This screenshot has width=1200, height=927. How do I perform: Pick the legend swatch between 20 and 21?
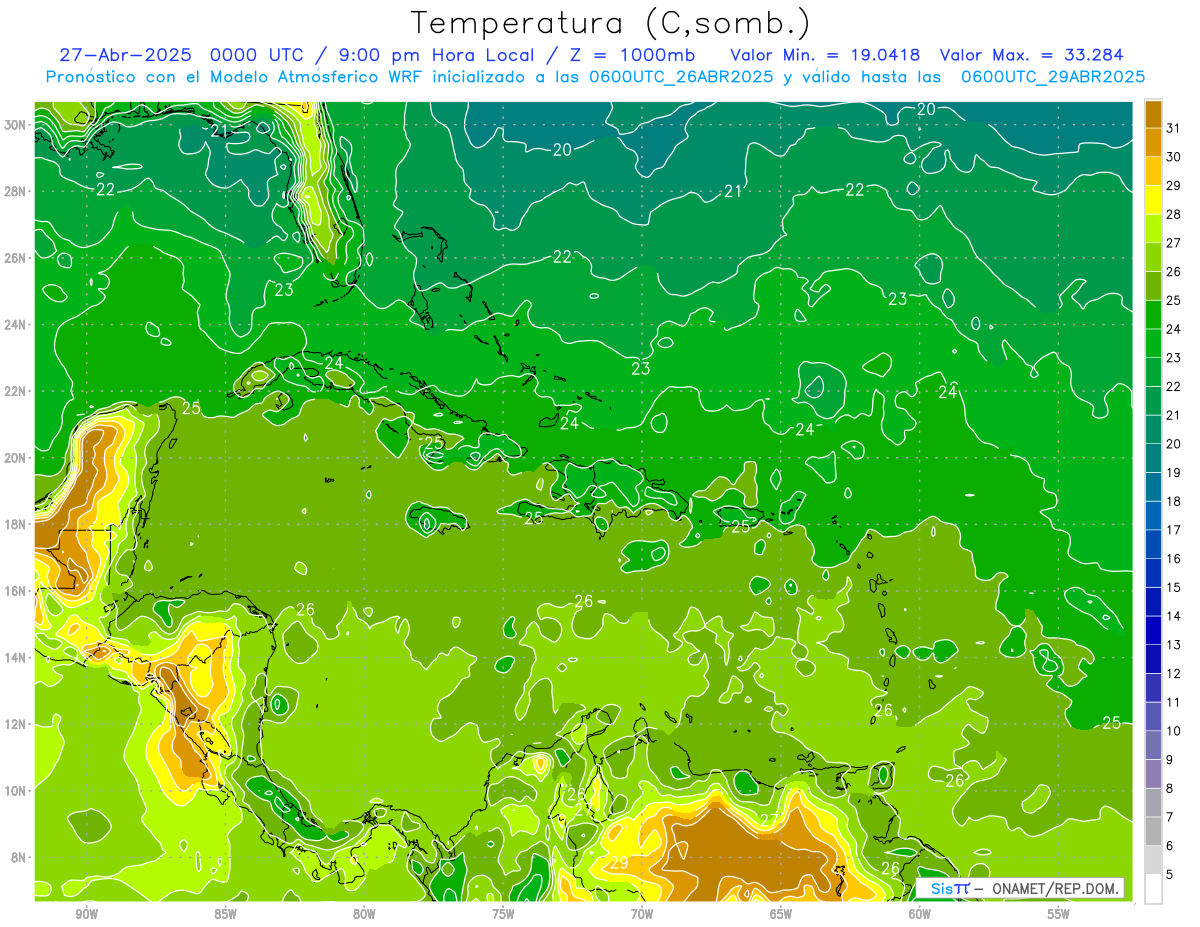pos(1153,429)
